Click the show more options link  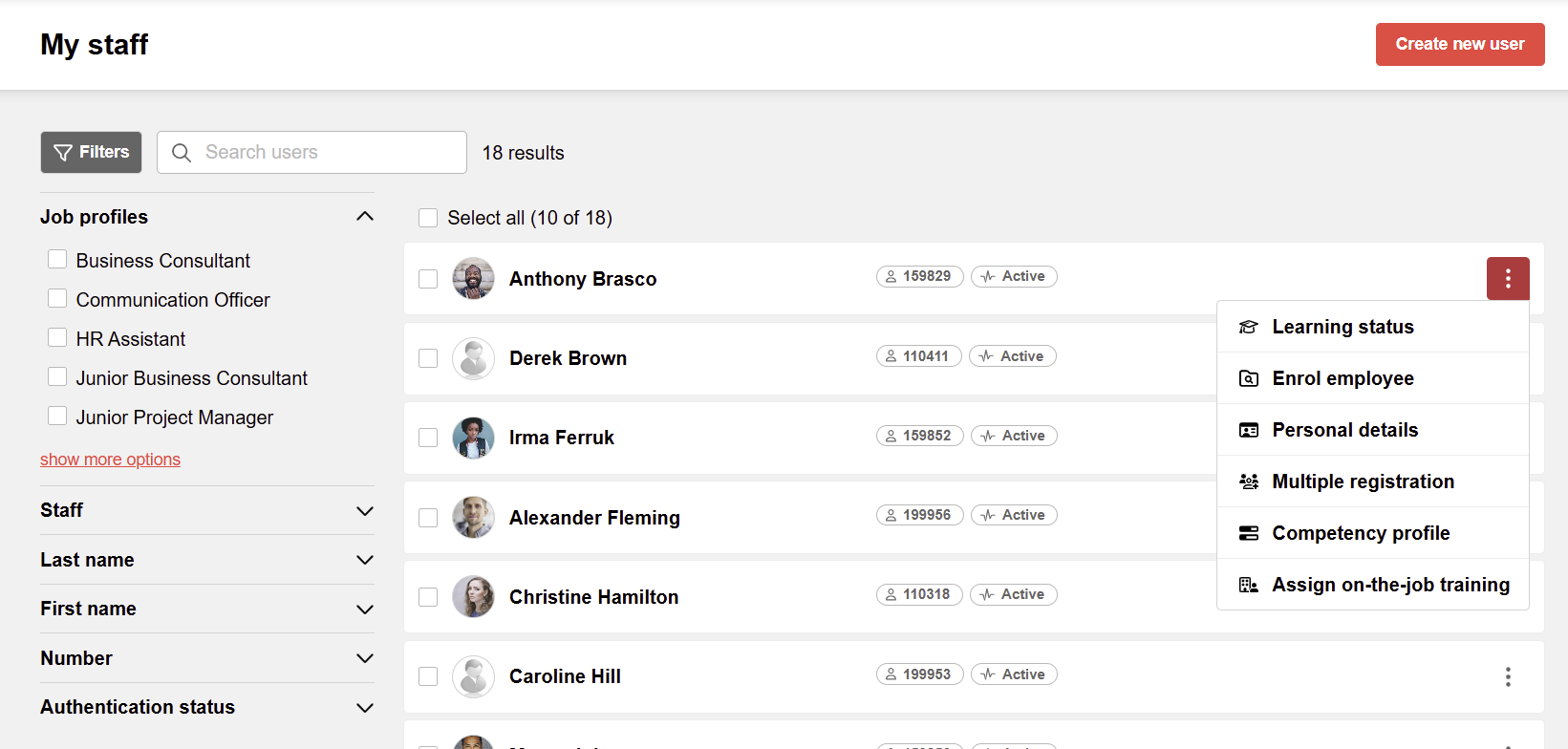110,460
